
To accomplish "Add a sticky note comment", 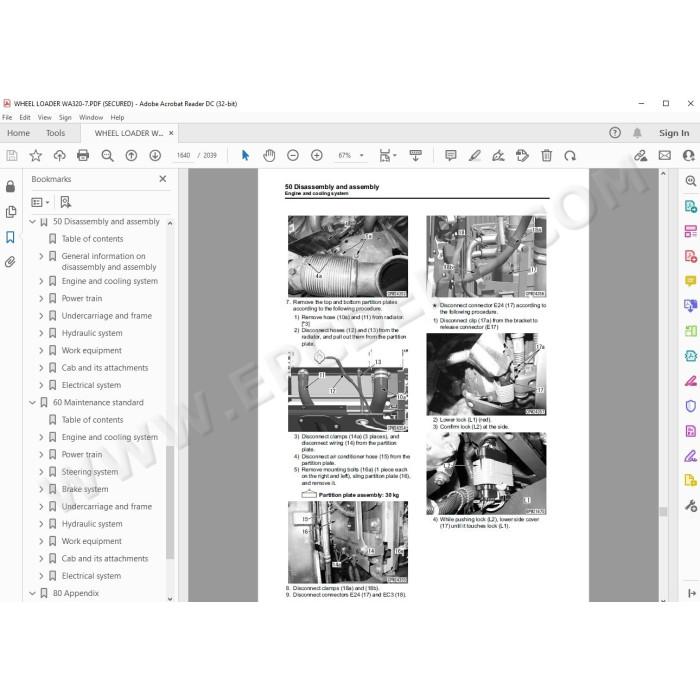I will tap(450, 155).
